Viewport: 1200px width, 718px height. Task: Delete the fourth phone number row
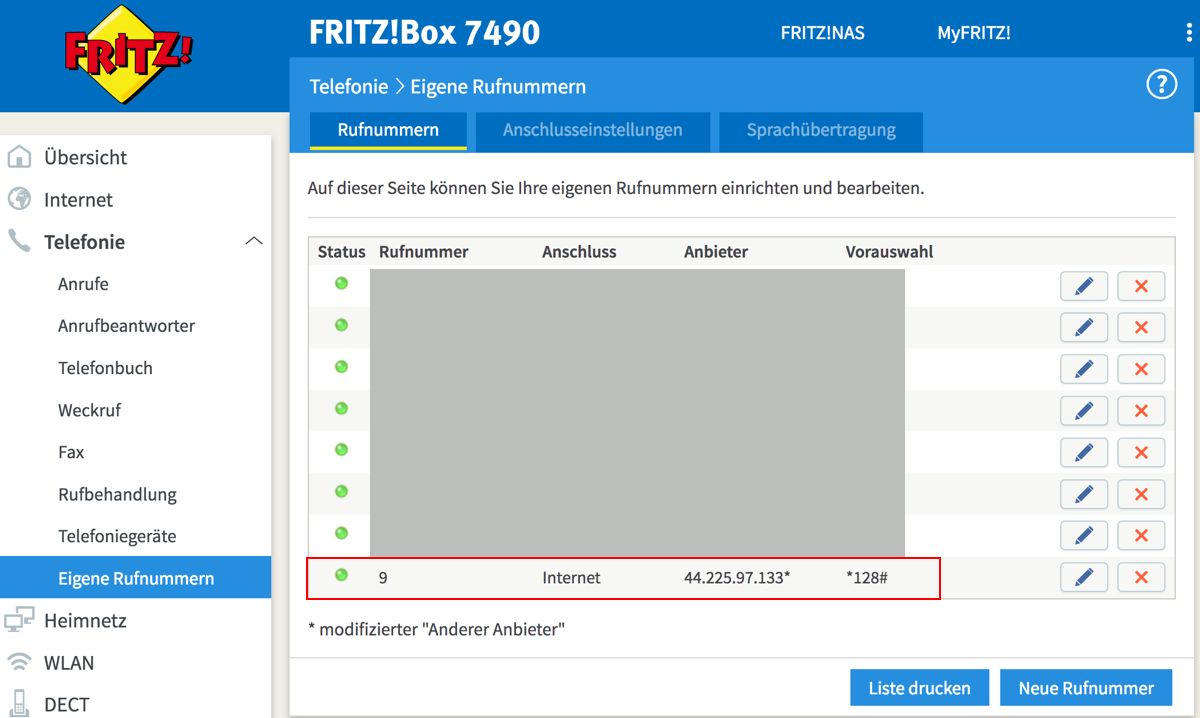(1141, 411)
